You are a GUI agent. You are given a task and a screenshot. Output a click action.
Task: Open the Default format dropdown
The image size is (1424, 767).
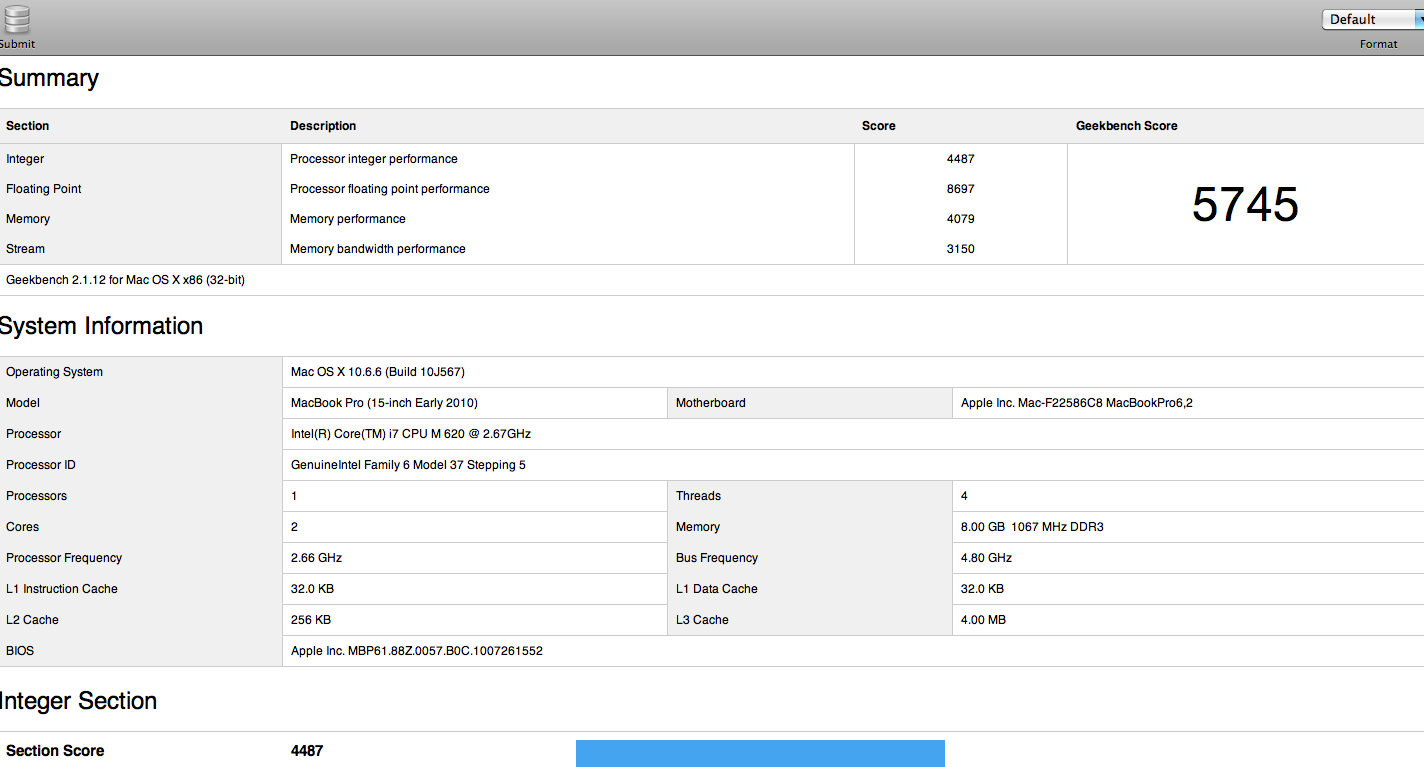[1372, 19]
